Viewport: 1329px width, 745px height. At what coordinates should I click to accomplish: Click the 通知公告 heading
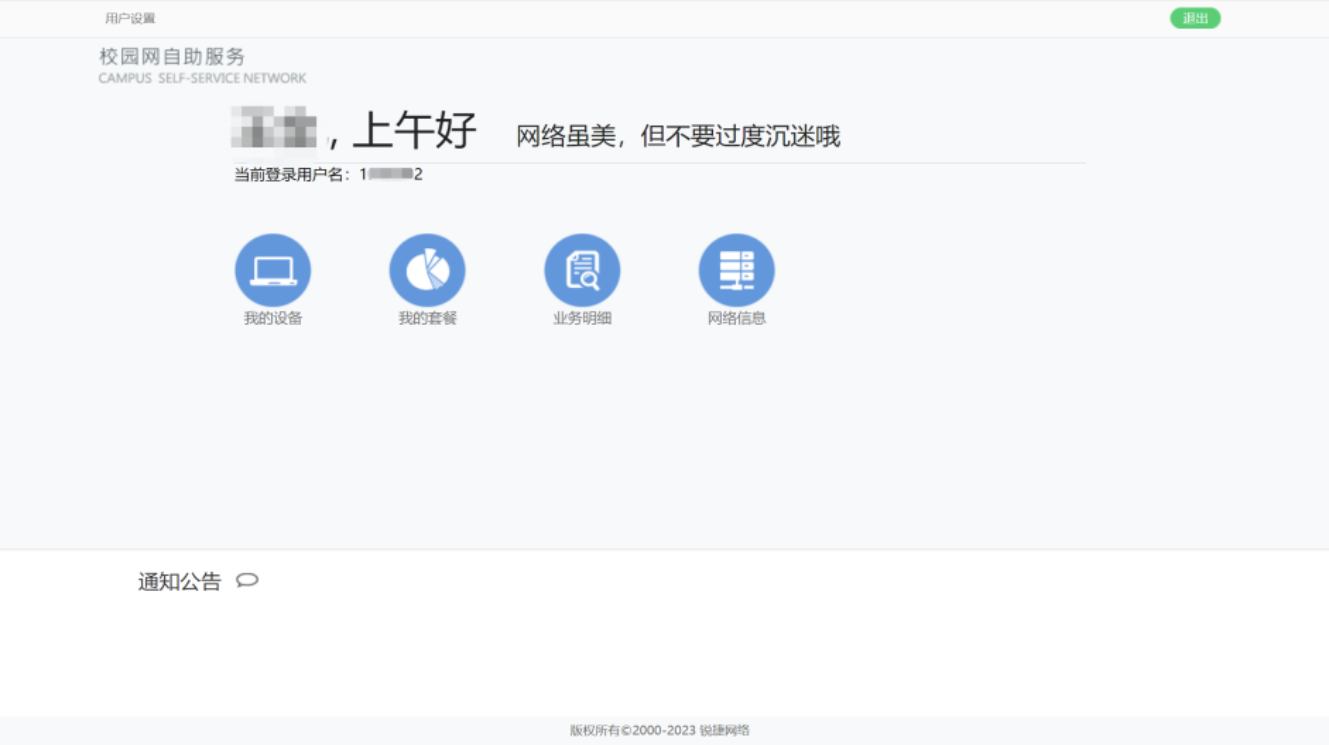pos(179,582)
